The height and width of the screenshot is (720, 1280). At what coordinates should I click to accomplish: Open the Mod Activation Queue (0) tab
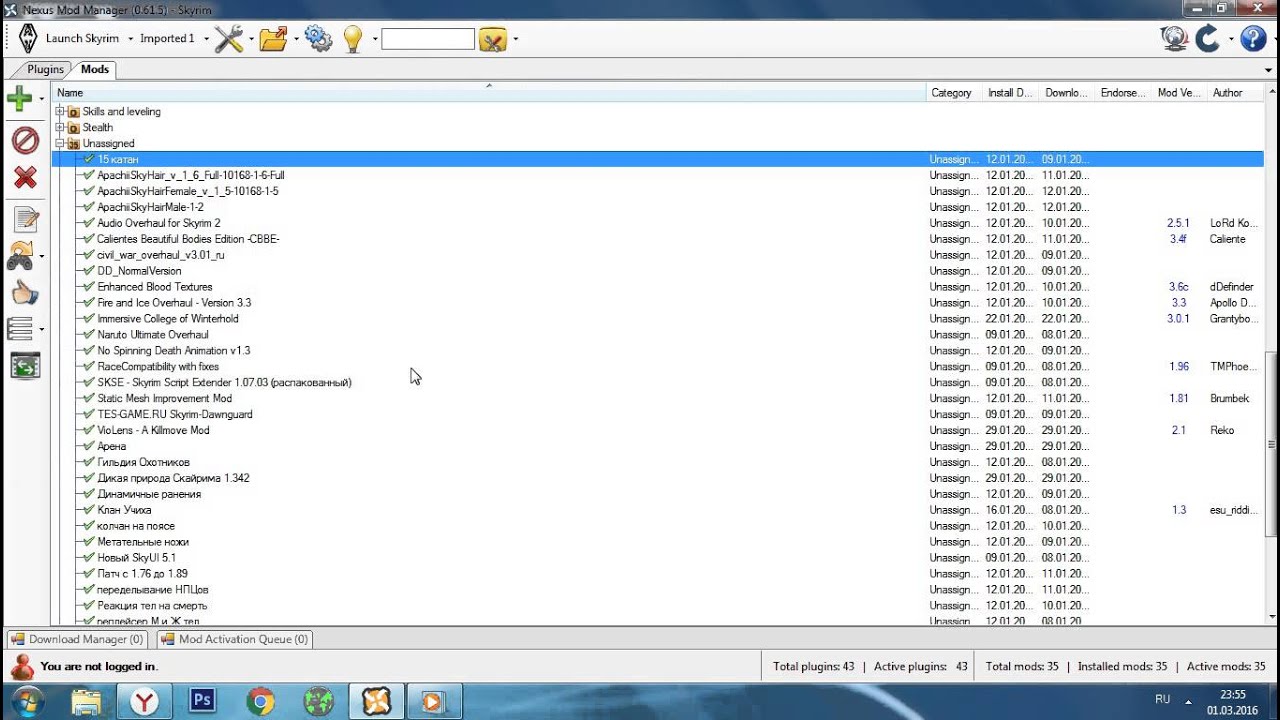point(235,639)
